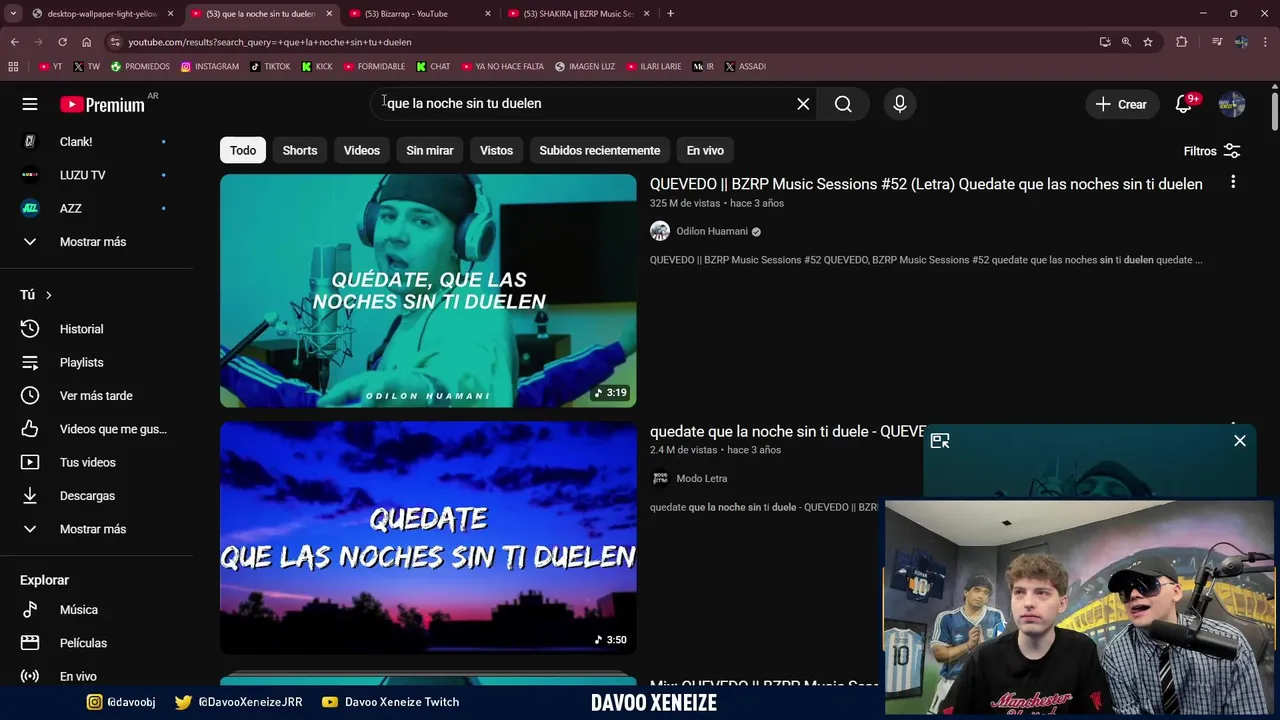Bookmark this page with star

[x=1148, y=42]
